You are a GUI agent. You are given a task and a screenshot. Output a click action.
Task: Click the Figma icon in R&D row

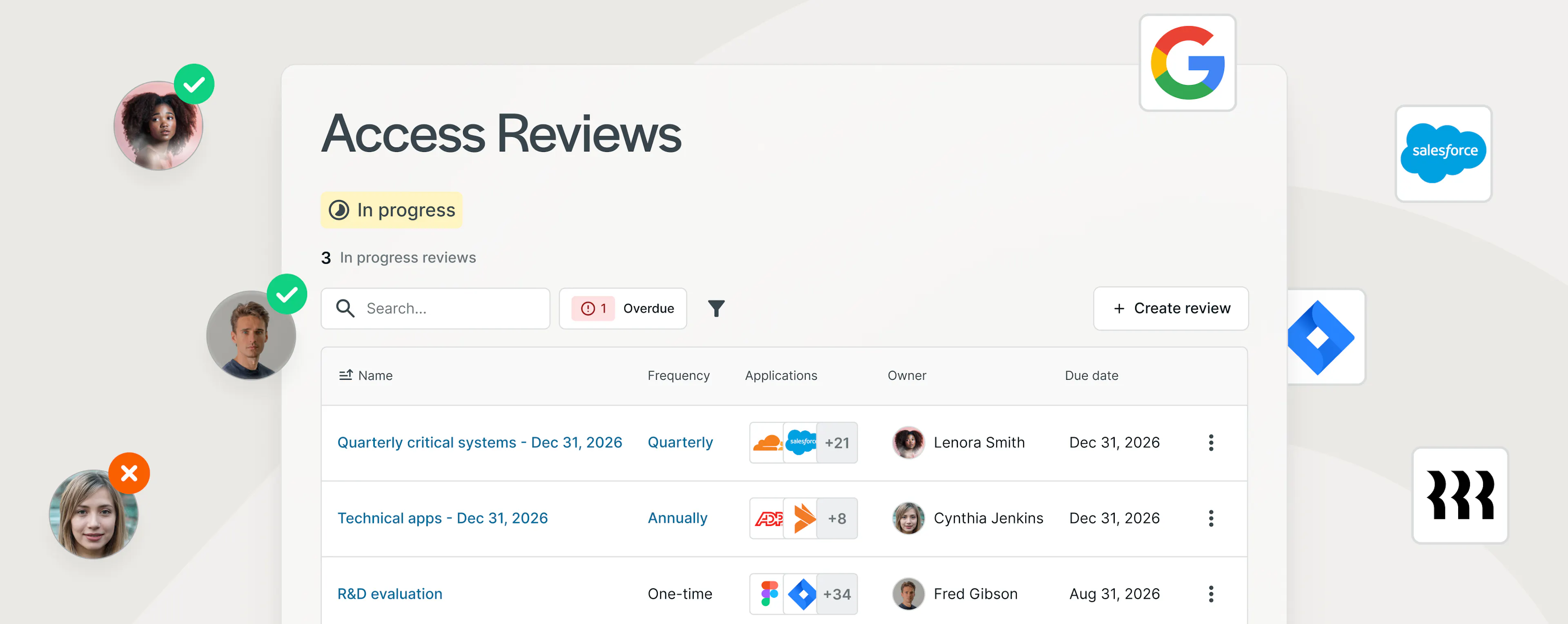(x=768, y=593)
